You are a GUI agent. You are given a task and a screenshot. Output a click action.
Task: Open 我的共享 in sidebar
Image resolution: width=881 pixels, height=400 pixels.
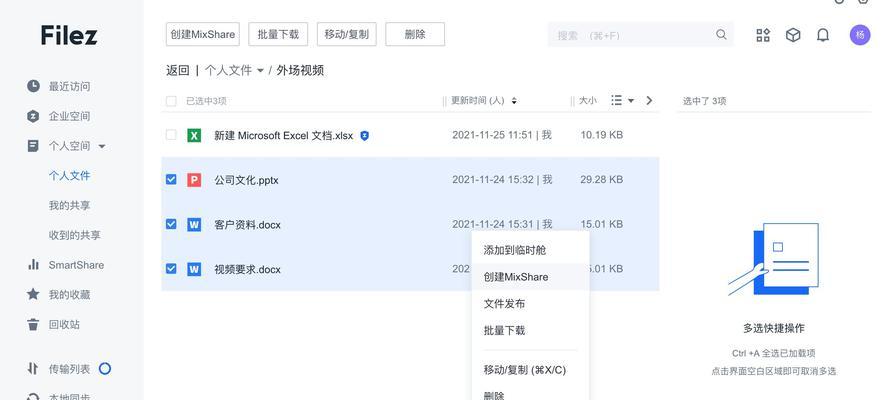(69, 206)
